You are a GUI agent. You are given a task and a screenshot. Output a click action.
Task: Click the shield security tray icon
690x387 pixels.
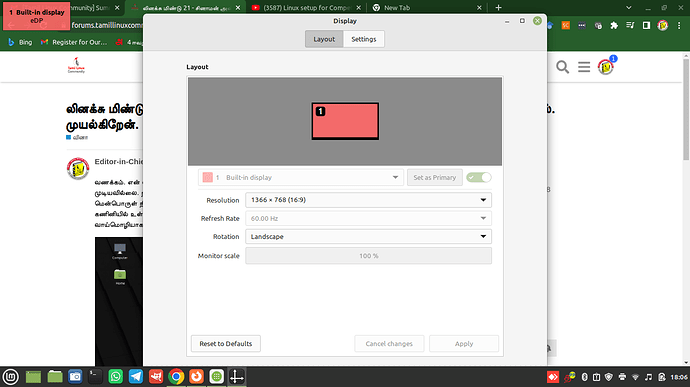point(609,377)
